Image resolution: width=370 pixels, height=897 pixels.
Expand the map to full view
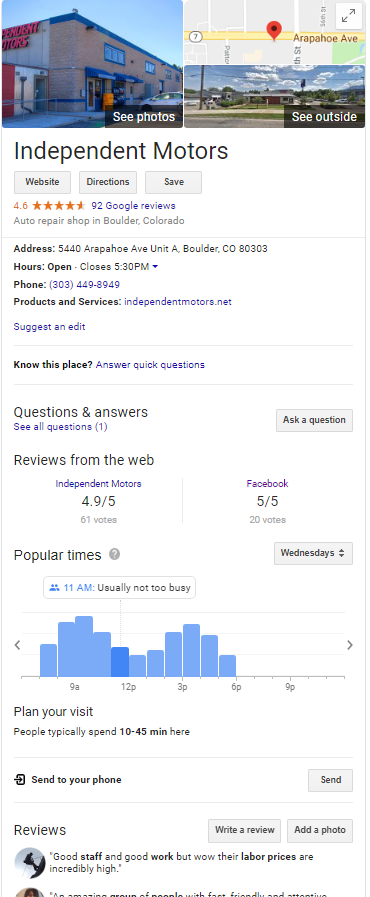tap(348, 17)
